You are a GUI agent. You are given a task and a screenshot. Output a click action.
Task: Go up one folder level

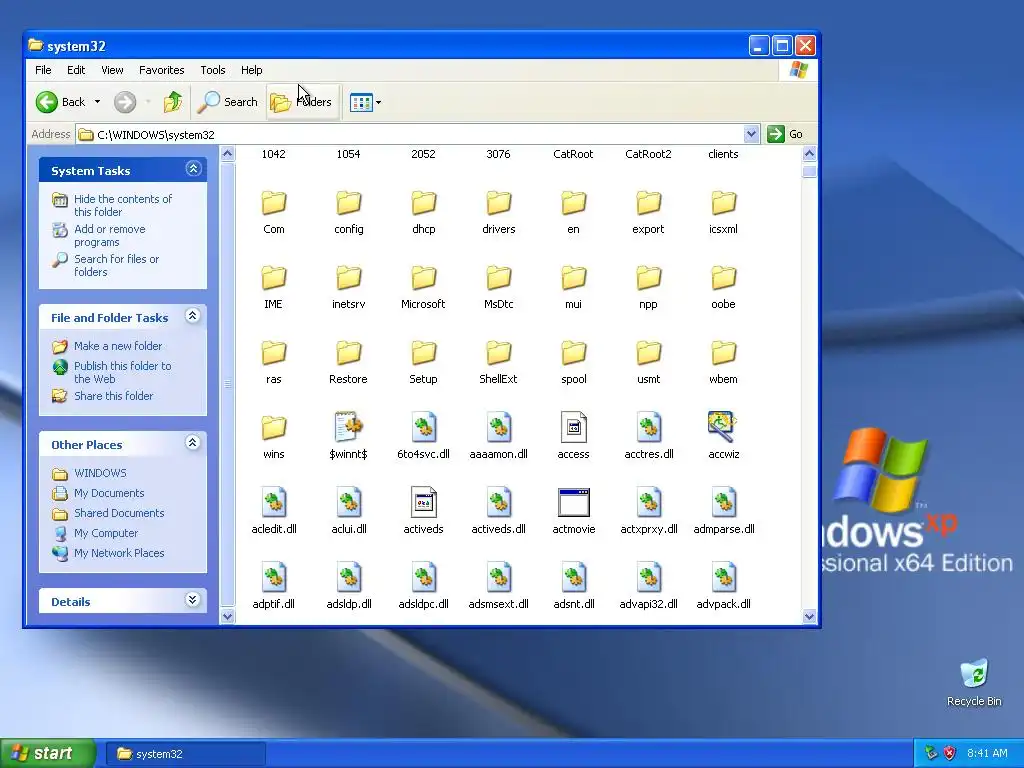click(173, 102)
